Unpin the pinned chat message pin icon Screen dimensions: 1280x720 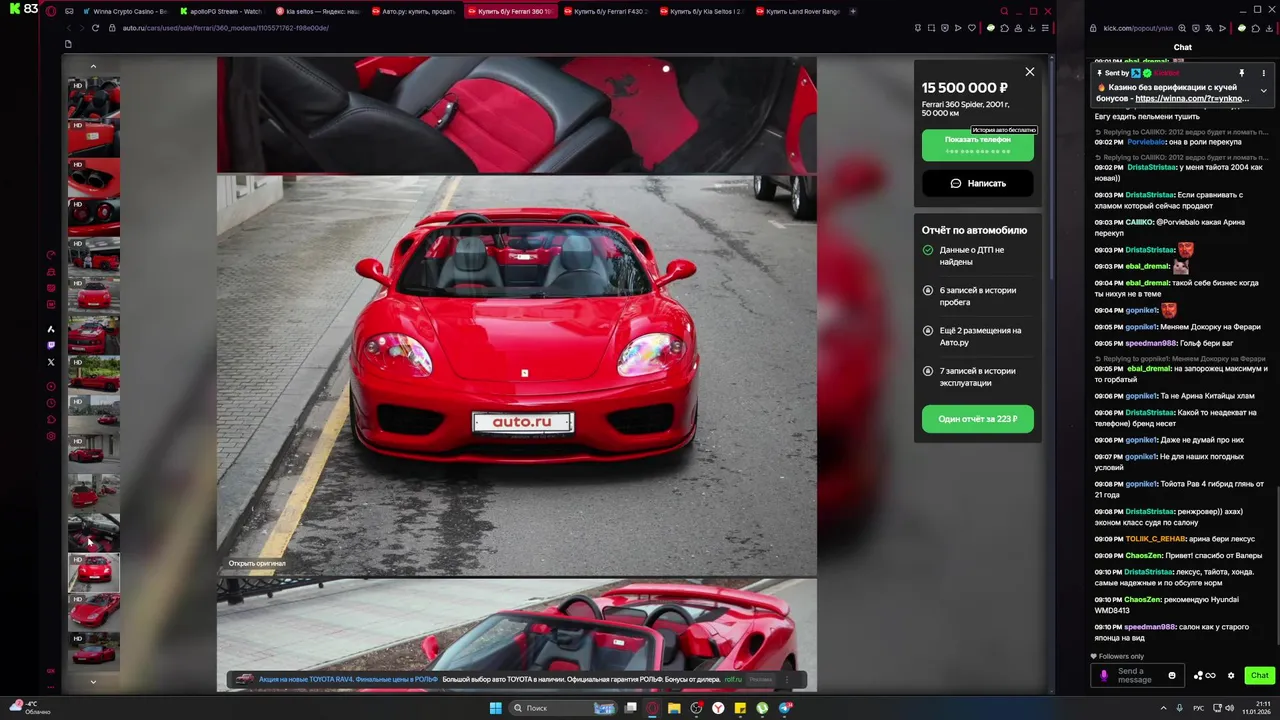[x=1242, y=73]
